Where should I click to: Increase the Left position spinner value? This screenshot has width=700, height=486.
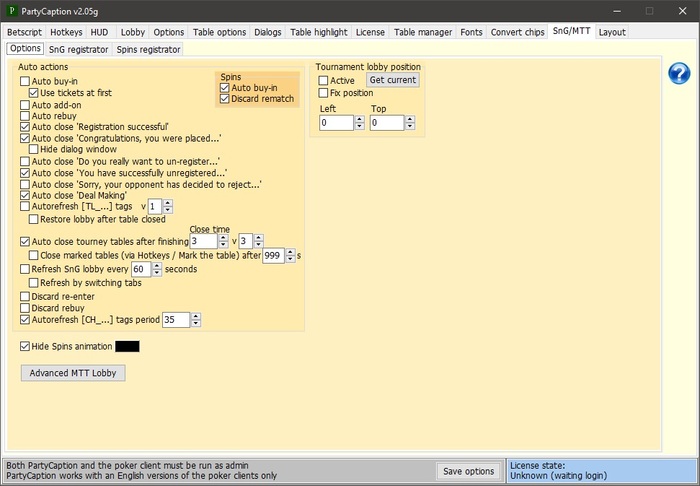pyautogui.click(x=360, y=119)
